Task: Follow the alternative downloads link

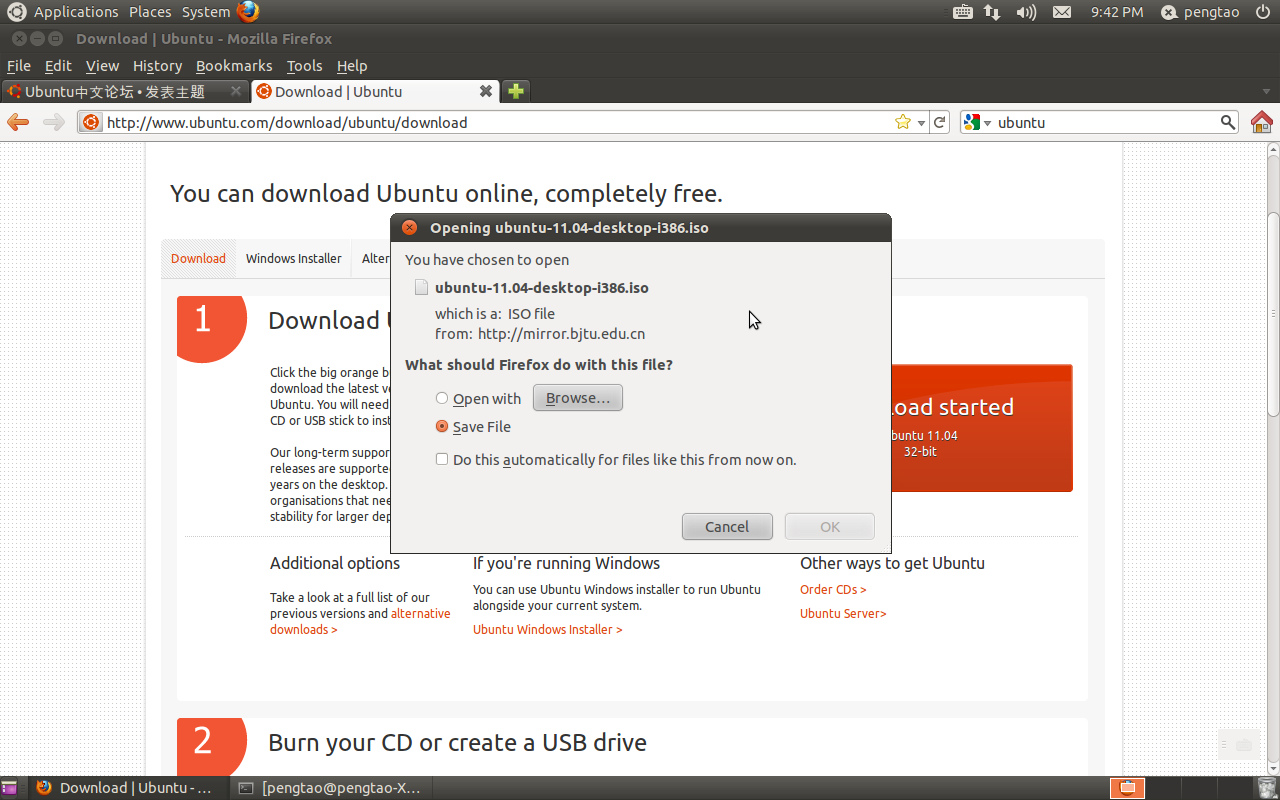Action: [362, 621]
